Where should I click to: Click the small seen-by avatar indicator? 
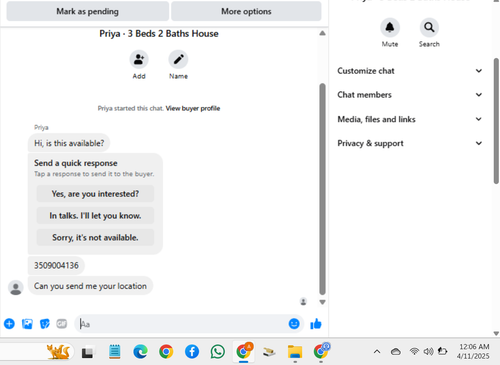click(x=303, y=302)
